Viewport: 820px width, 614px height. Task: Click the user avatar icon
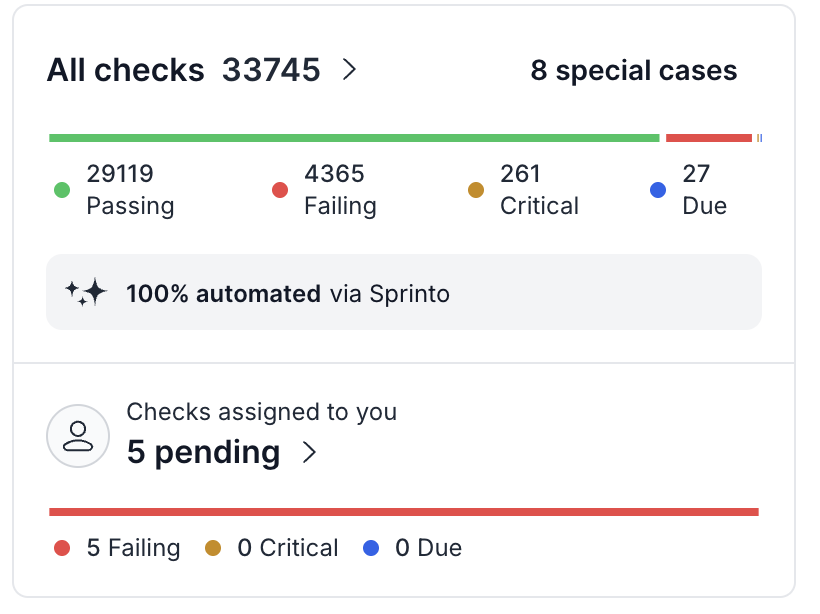[x=78, y=436]
